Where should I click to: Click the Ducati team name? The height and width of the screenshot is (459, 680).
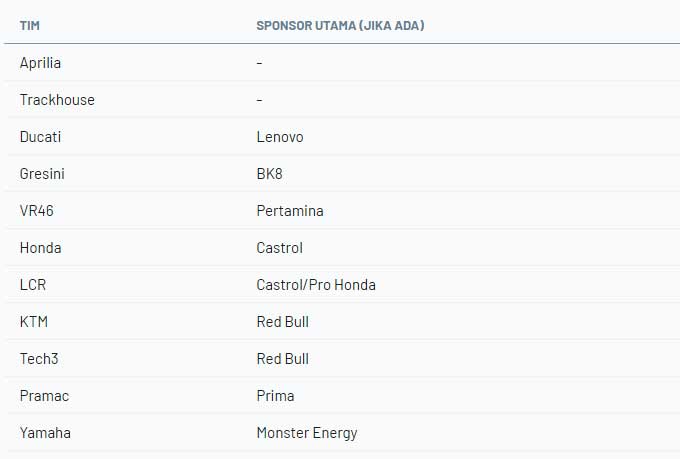point(40,137)
